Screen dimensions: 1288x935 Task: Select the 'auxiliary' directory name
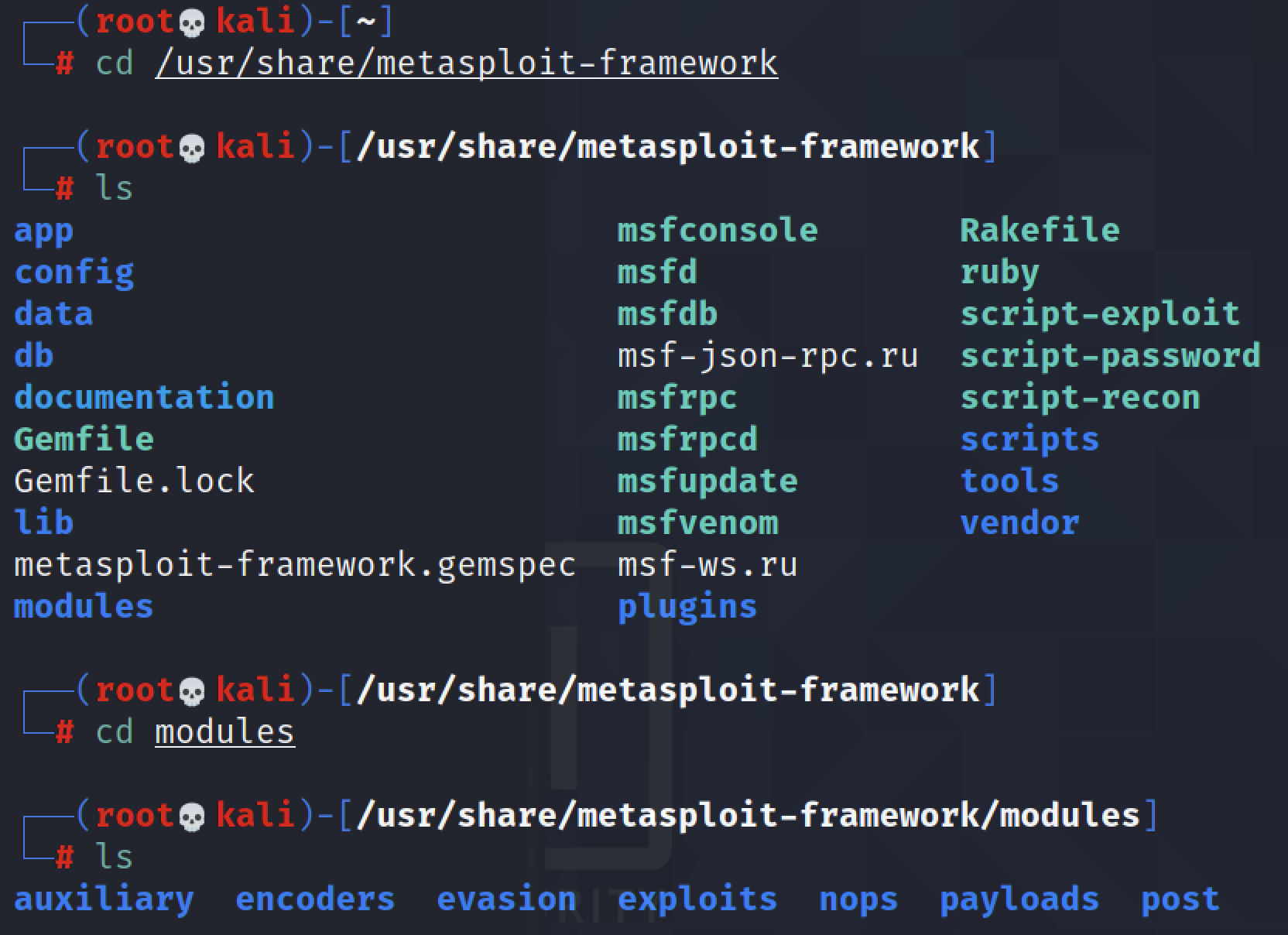click(104, 899)
